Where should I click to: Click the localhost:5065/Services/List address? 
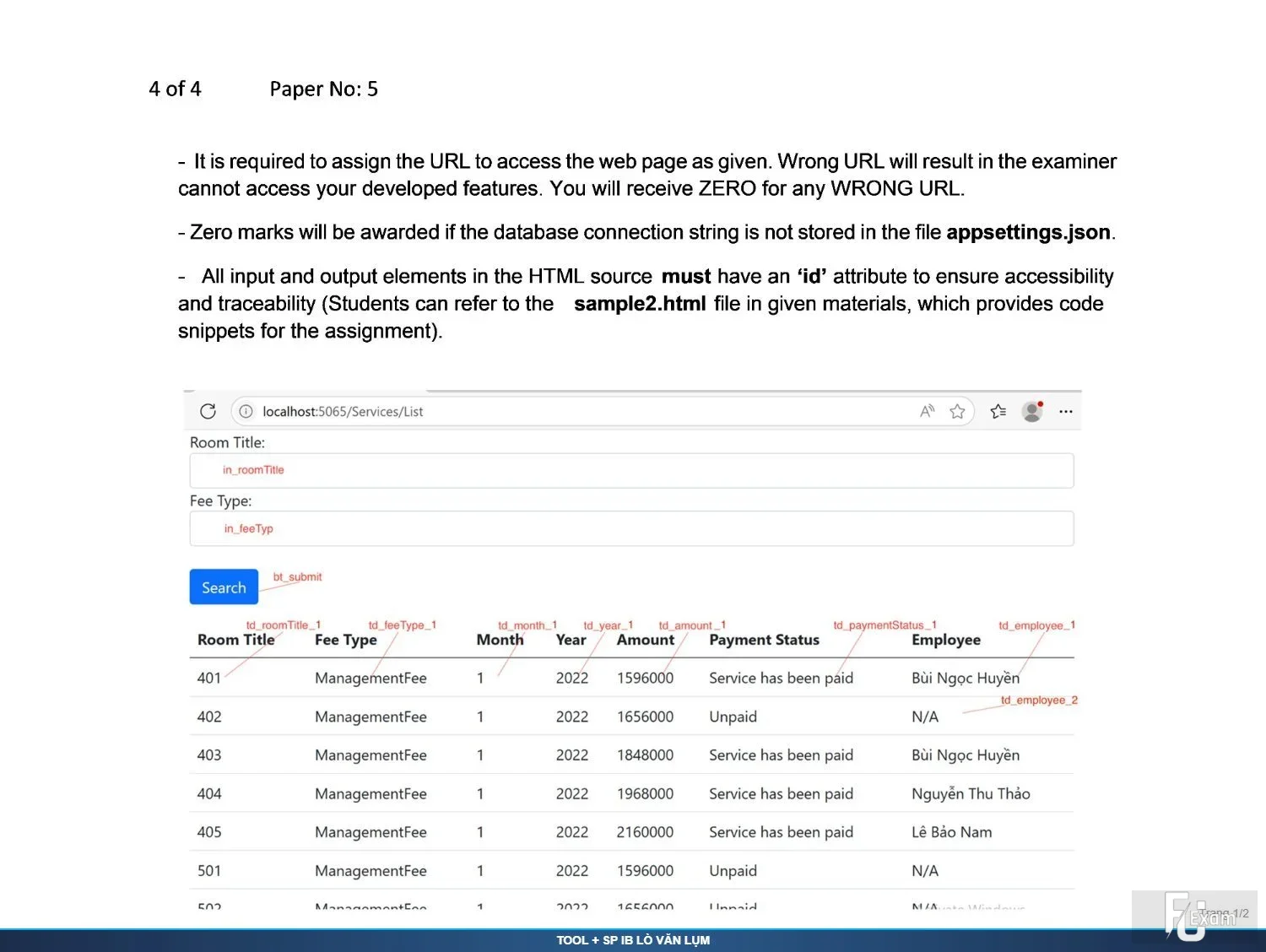(343, 412)
